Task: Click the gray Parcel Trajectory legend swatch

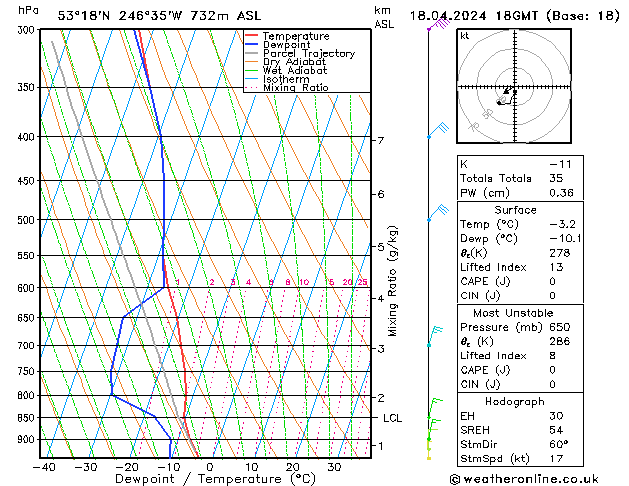Action: (x=252, y=53)
